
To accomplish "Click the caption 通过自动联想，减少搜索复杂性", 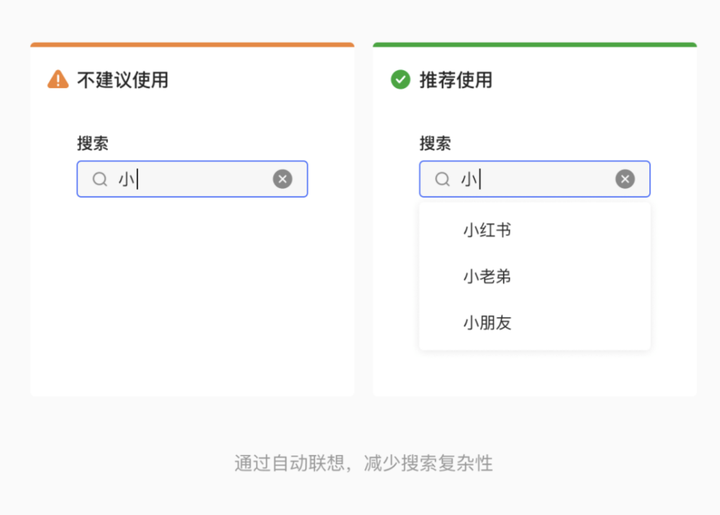I will click(364, 463).
